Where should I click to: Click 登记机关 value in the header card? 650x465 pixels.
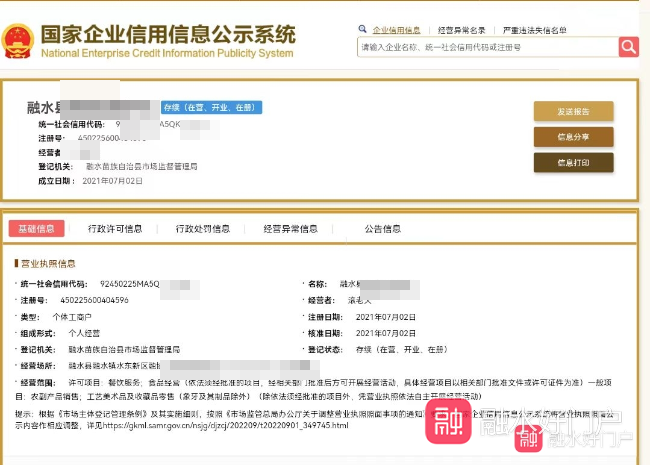click(x=141, y=167)
